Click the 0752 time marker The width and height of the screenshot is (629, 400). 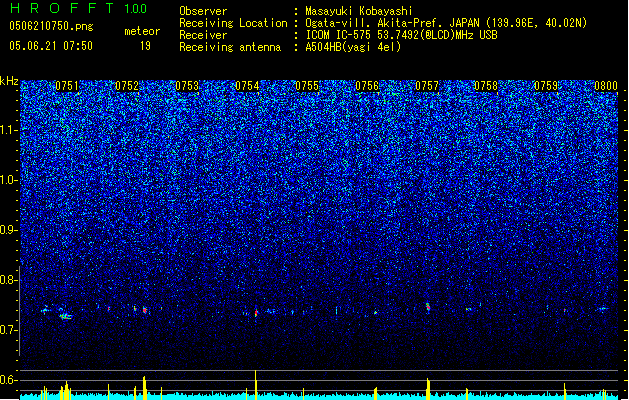click(x=127, y=86)
